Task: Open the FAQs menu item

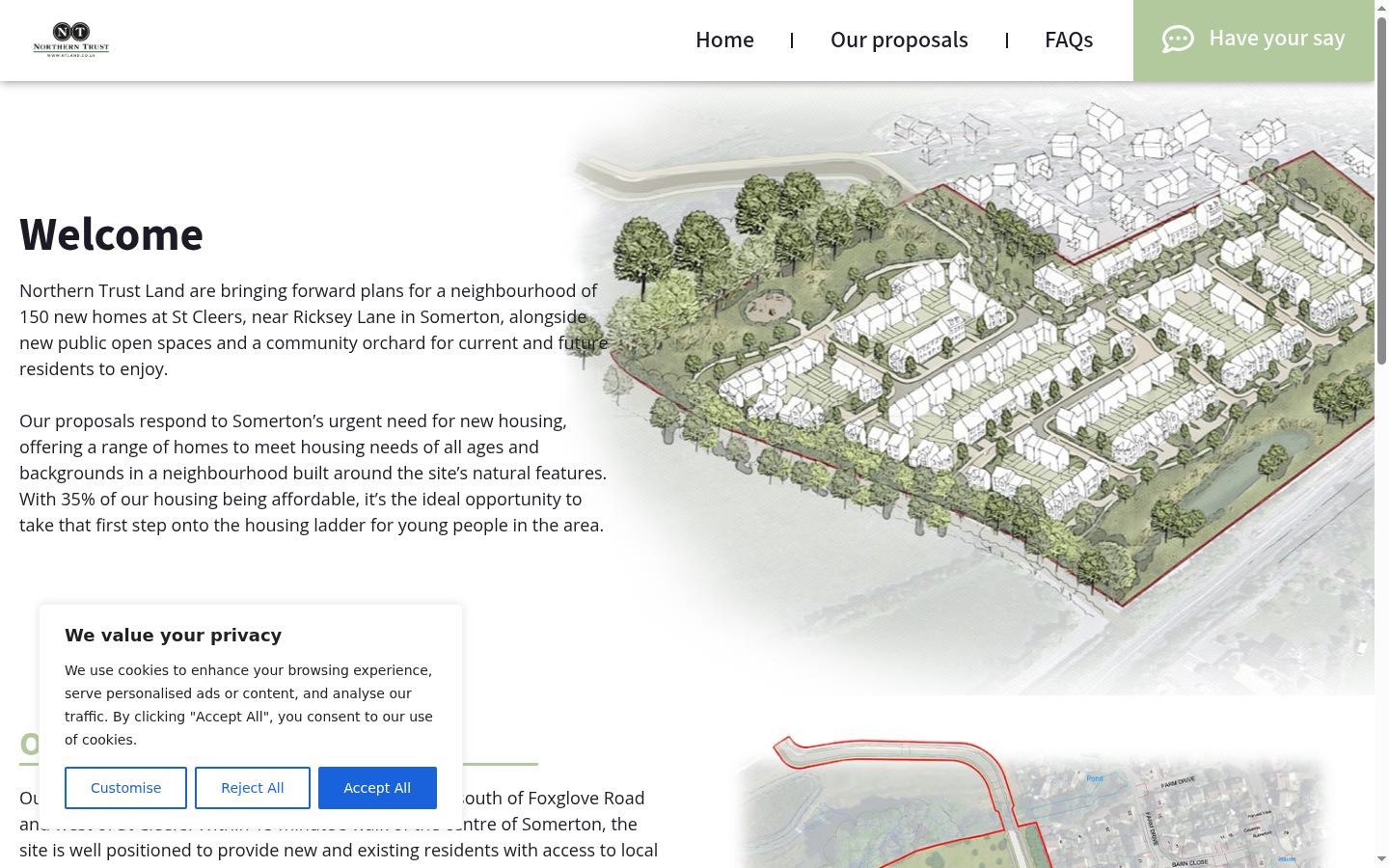Action: click(x=1069, y=40)
